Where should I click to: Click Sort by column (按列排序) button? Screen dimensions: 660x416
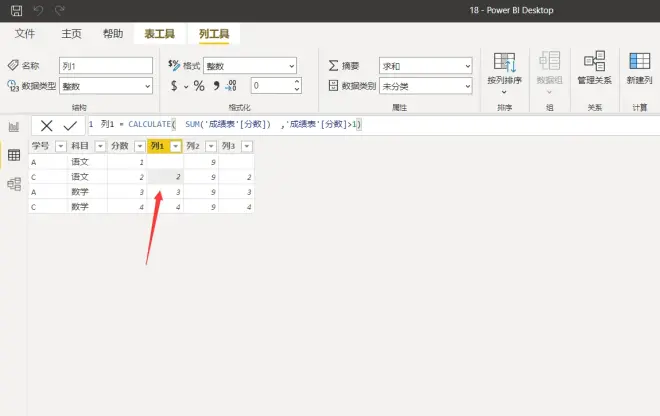click(x=504, y=68)
